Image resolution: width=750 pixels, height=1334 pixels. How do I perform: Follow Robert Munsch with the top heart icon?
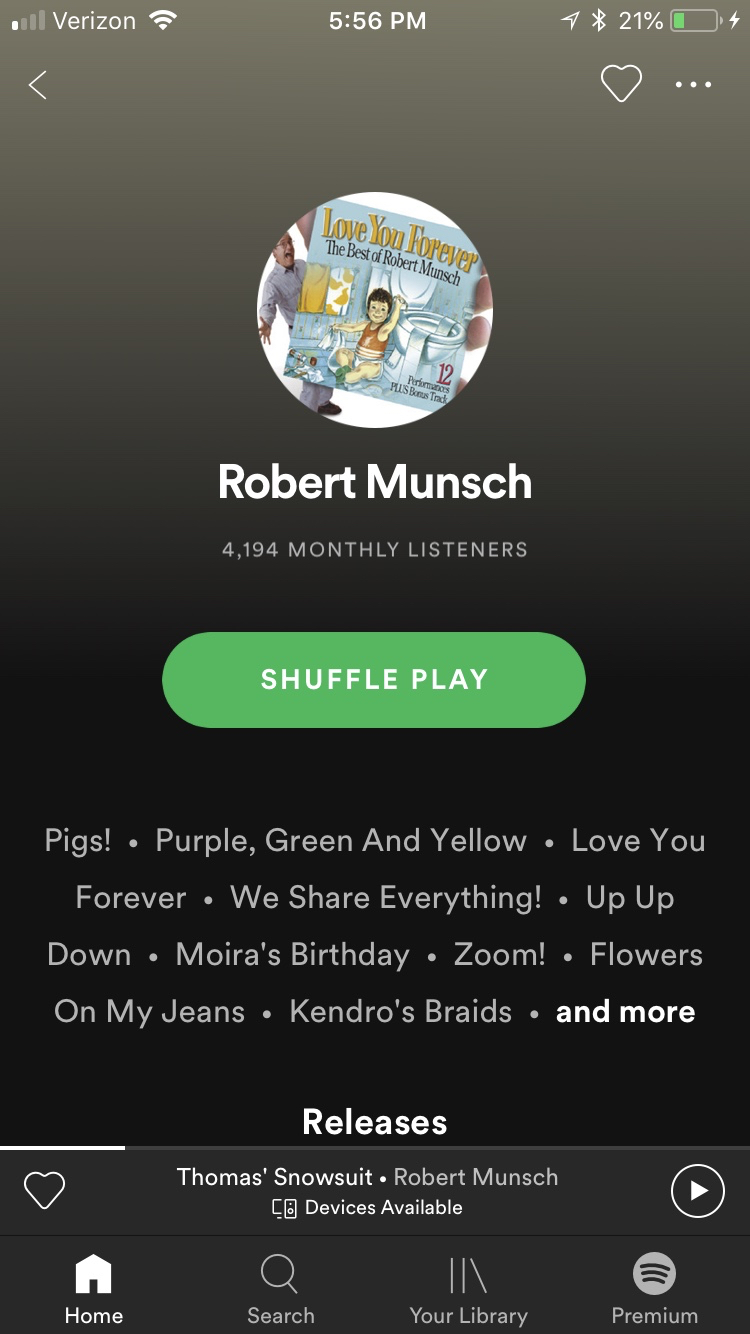(x=621, y=84)
